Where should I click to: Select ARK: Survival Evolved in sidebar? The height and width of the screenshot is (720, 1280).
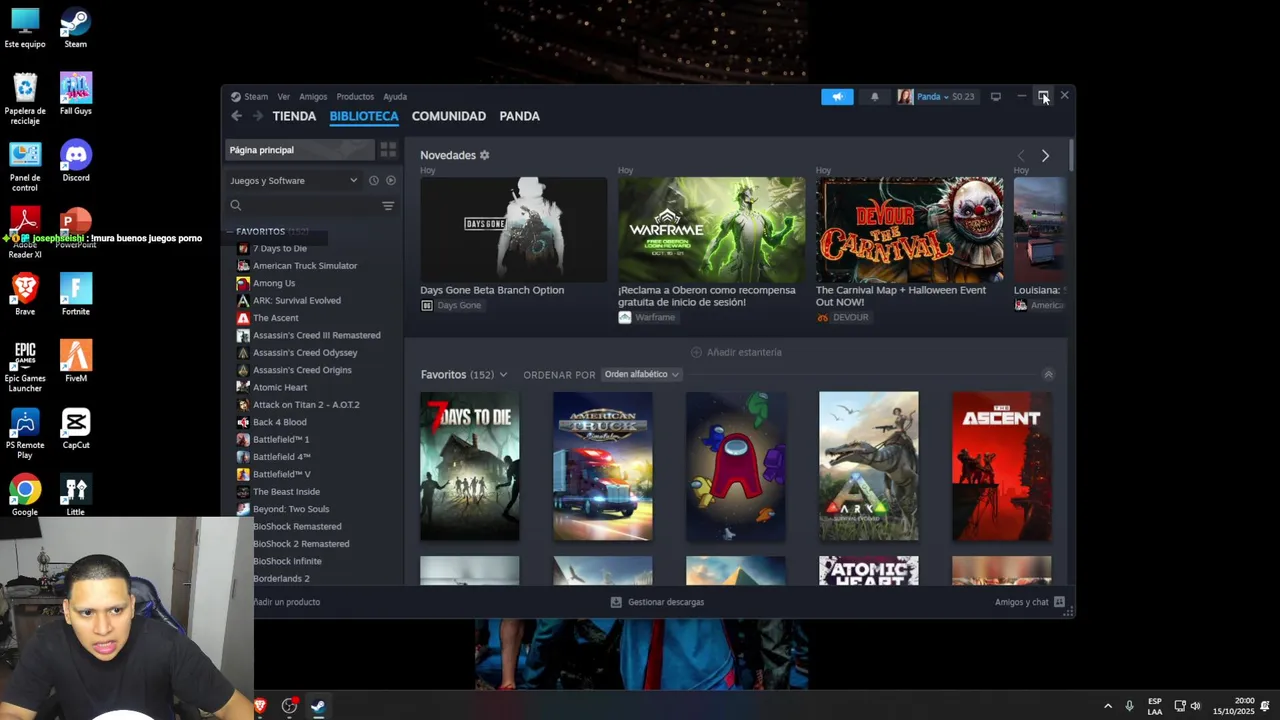[297, 301]
